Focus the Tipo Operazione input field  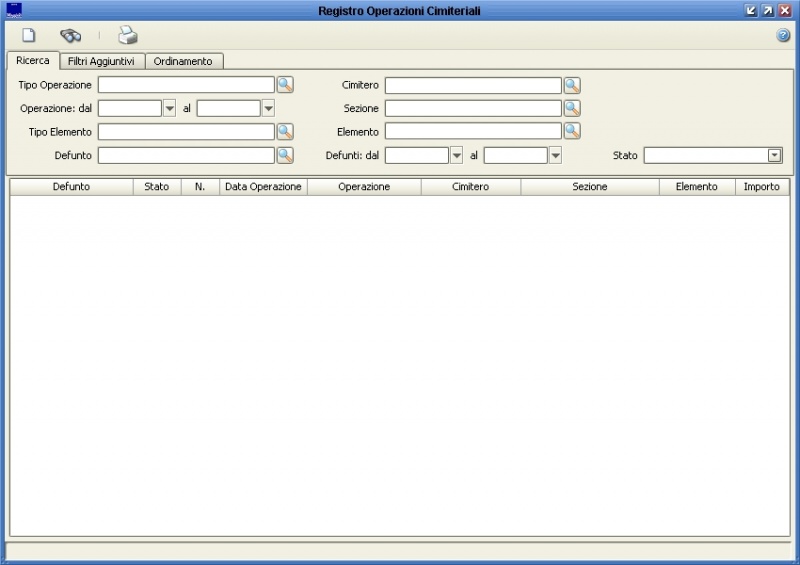click(186, 85)
